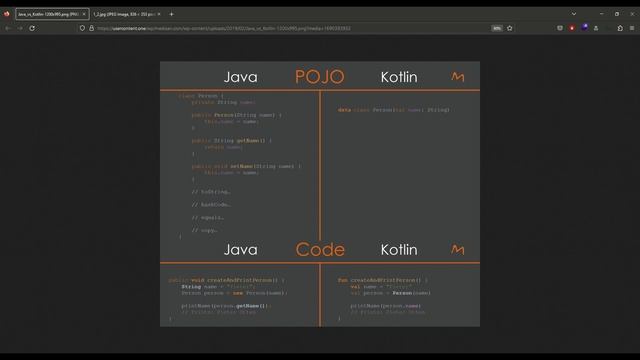
Task: Click the Java vs Kotlin image
Action: pos(320,194)
